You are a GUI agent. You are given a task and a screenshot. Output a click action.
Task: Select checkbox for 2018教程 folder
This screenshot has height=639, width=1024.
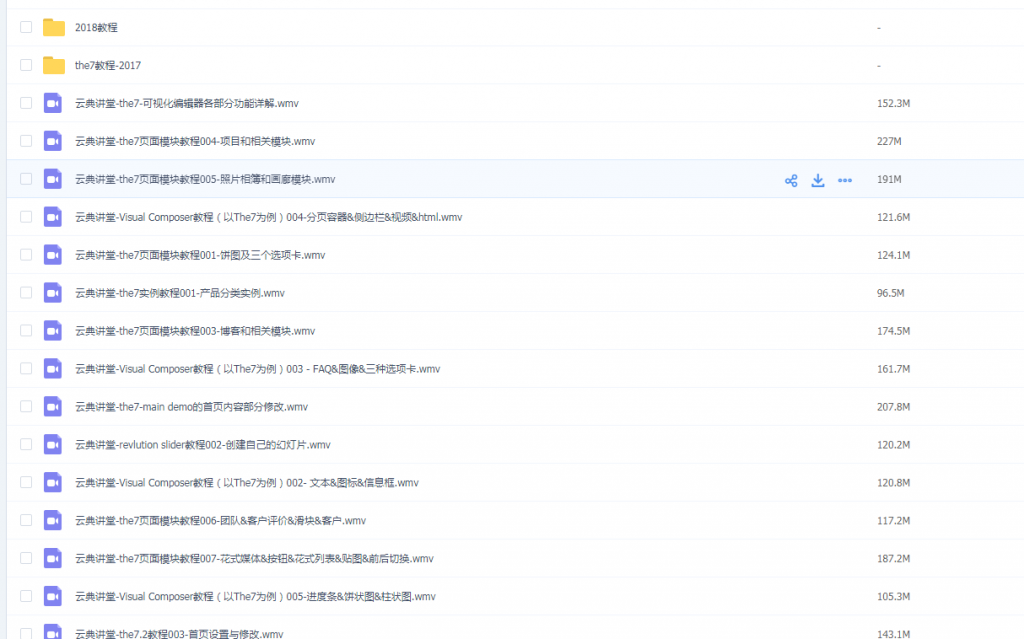pyautogui.click(x=26, y=28)
